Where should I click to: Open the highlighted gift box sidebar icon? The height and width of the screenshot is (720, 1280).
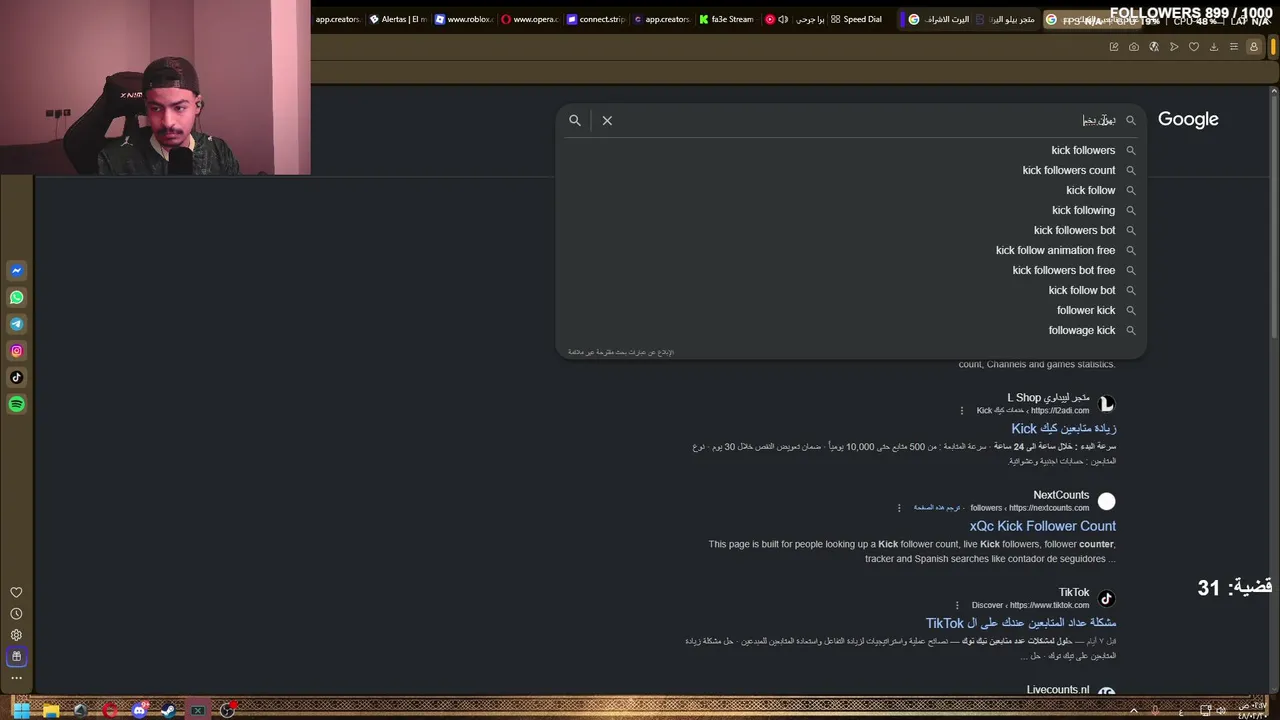click(16, 657)
